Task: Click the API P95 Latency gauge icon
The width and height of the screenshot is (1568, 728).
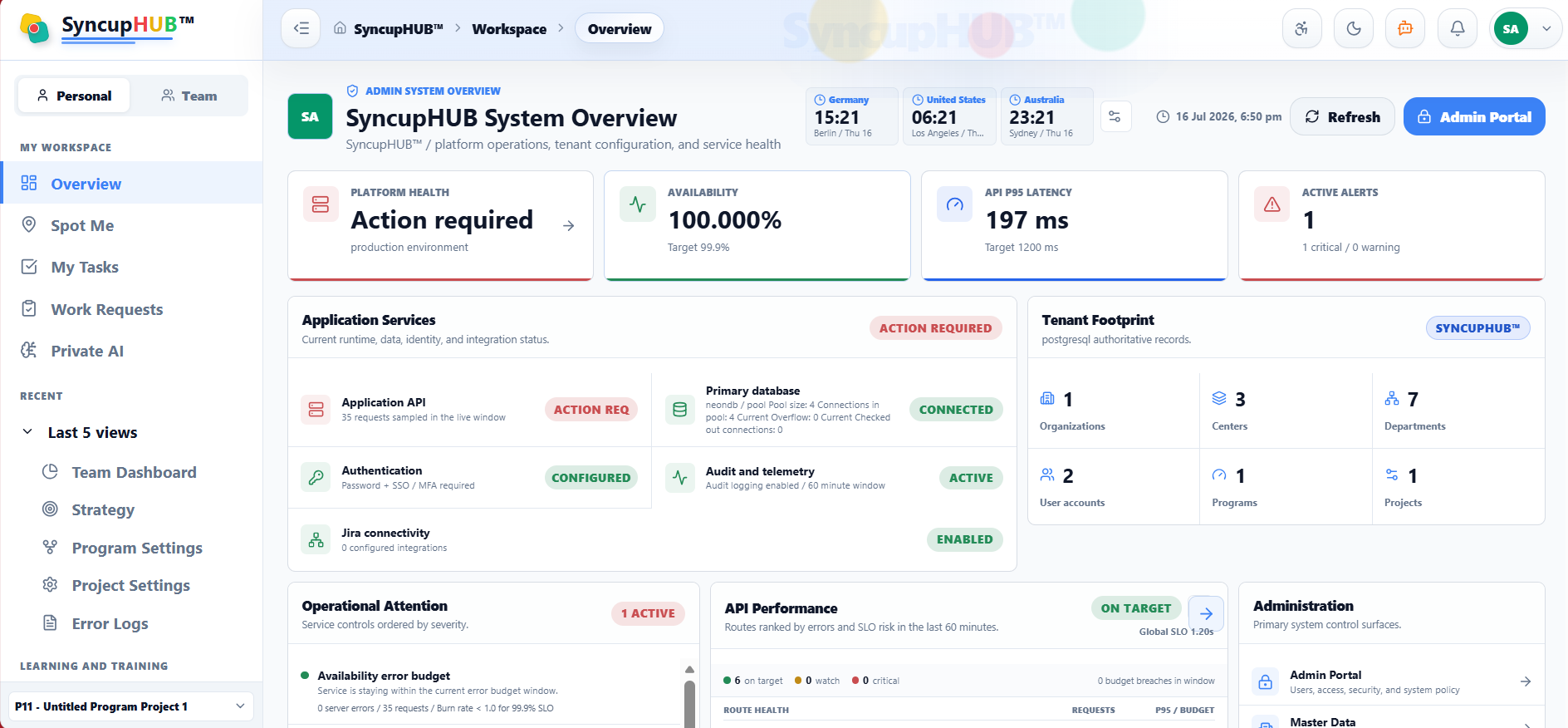Action: click(x=955, y=204)
